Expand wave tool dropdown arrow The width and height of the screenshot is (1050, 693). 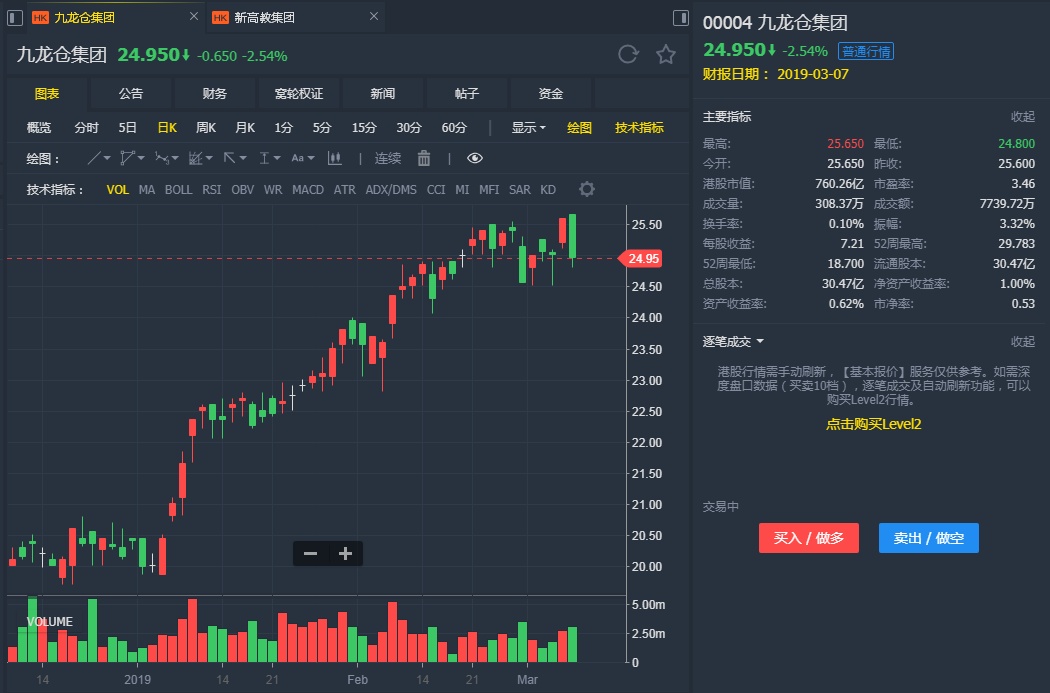coord(175,159)
